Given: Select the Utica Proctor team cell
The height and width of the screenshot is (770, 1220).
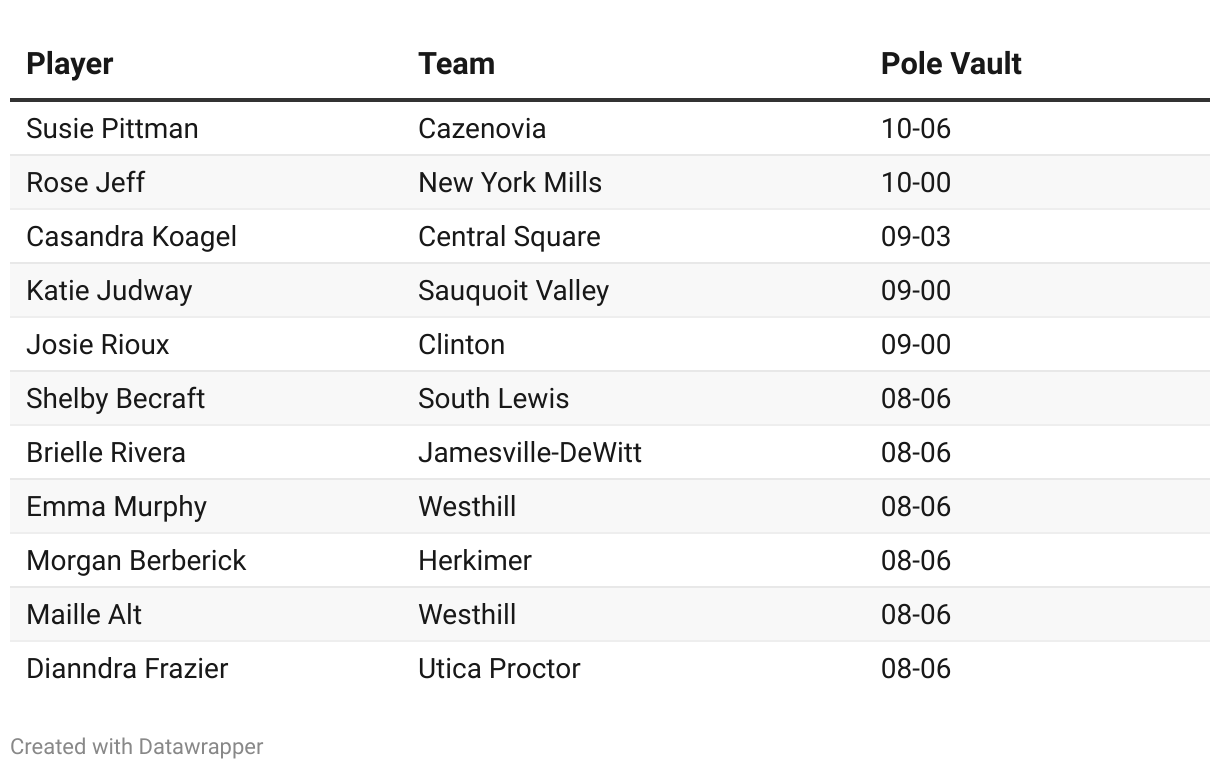Looking at the screenshot, I should pyautogui.click(x=499, y=669).
